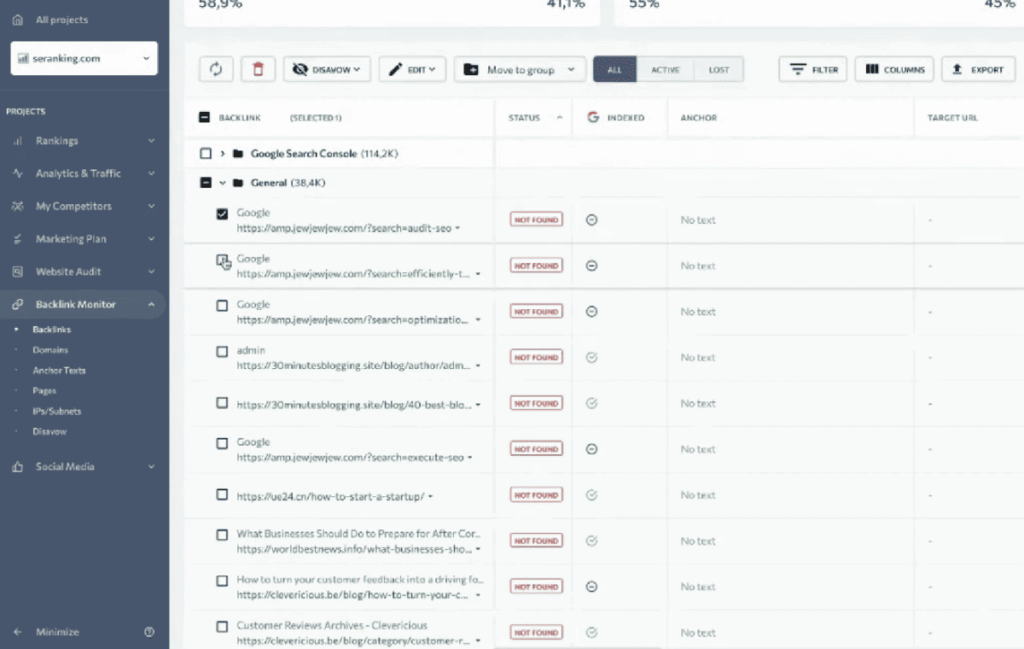Select Pages submenu item
This screenshot has width=1024, height=649.
(44, 390)
